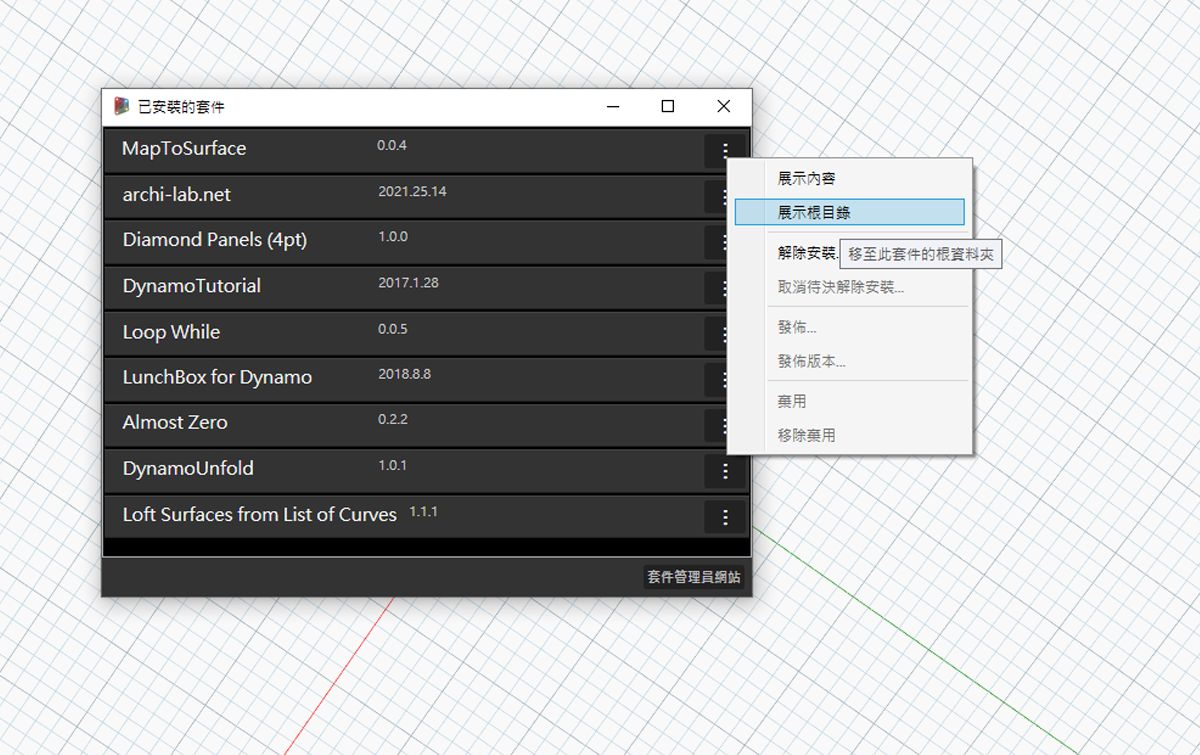Image resolution: width=1200 pixels, height=755 pixels.
Task: Select the Diamond Panels (4pt) package name
Action: click(x=215, y=240)
